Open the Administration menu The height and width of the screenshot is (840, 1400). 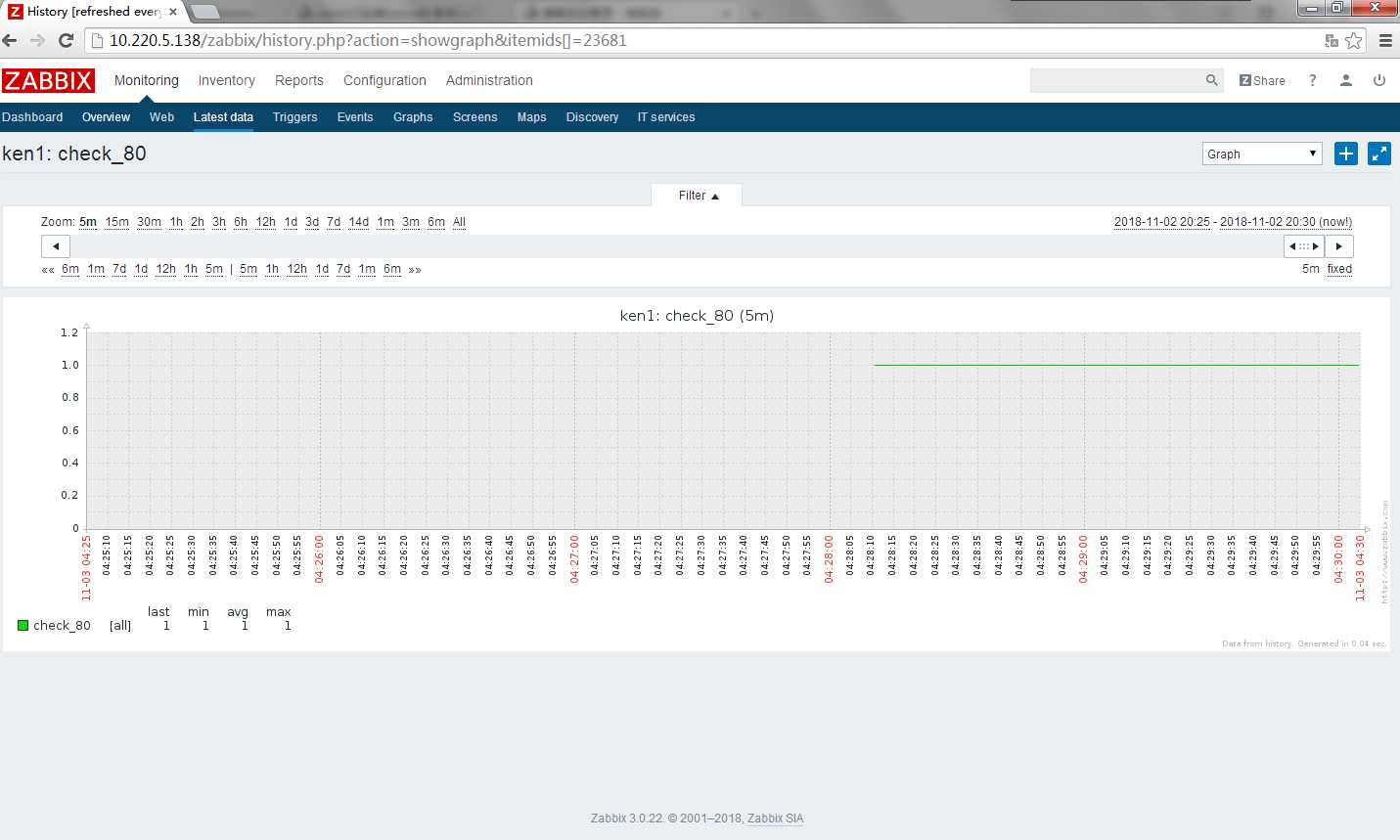(x=489, y=80)
